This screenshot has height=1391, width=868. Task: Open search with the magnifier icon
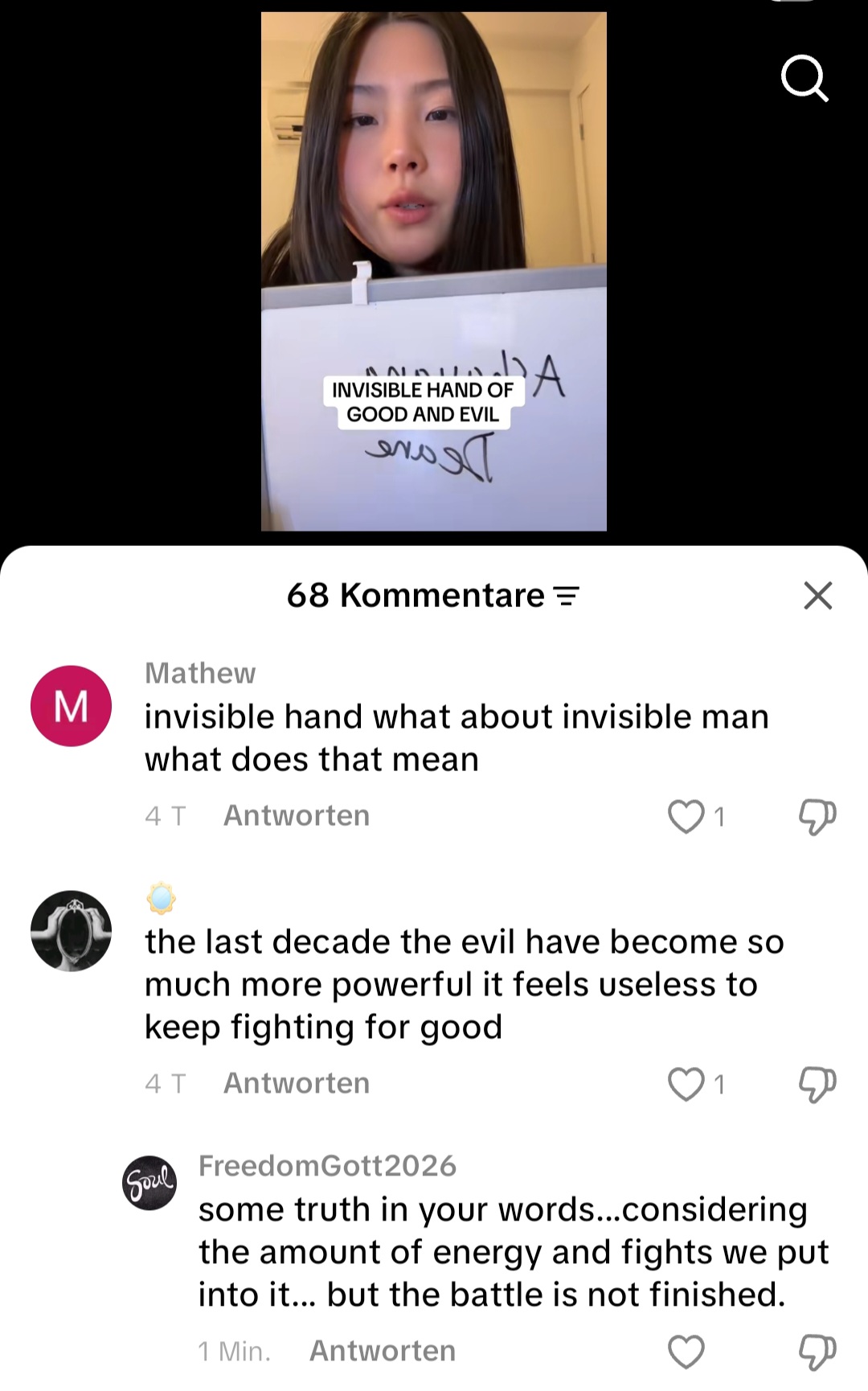tap(805, 79)
